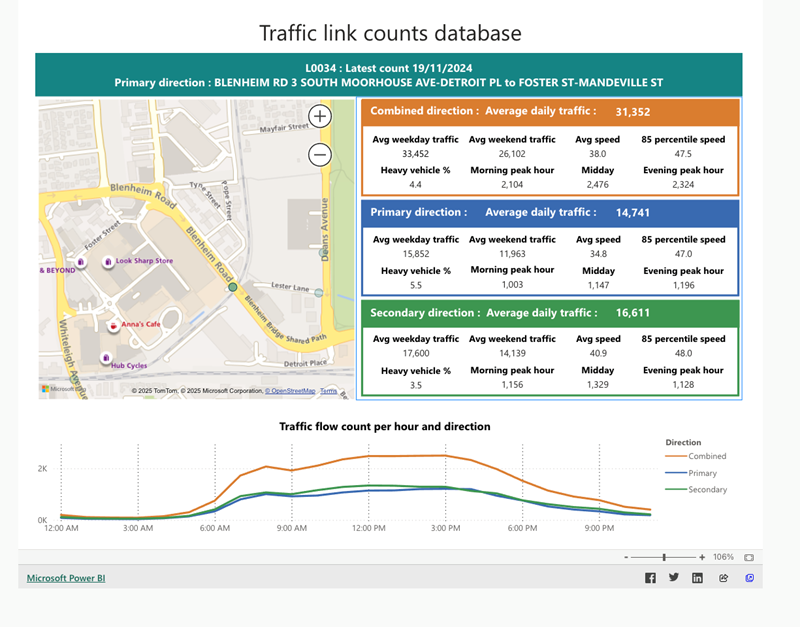Open the OpenStreetMap attribution link

(x=290, y=391)
